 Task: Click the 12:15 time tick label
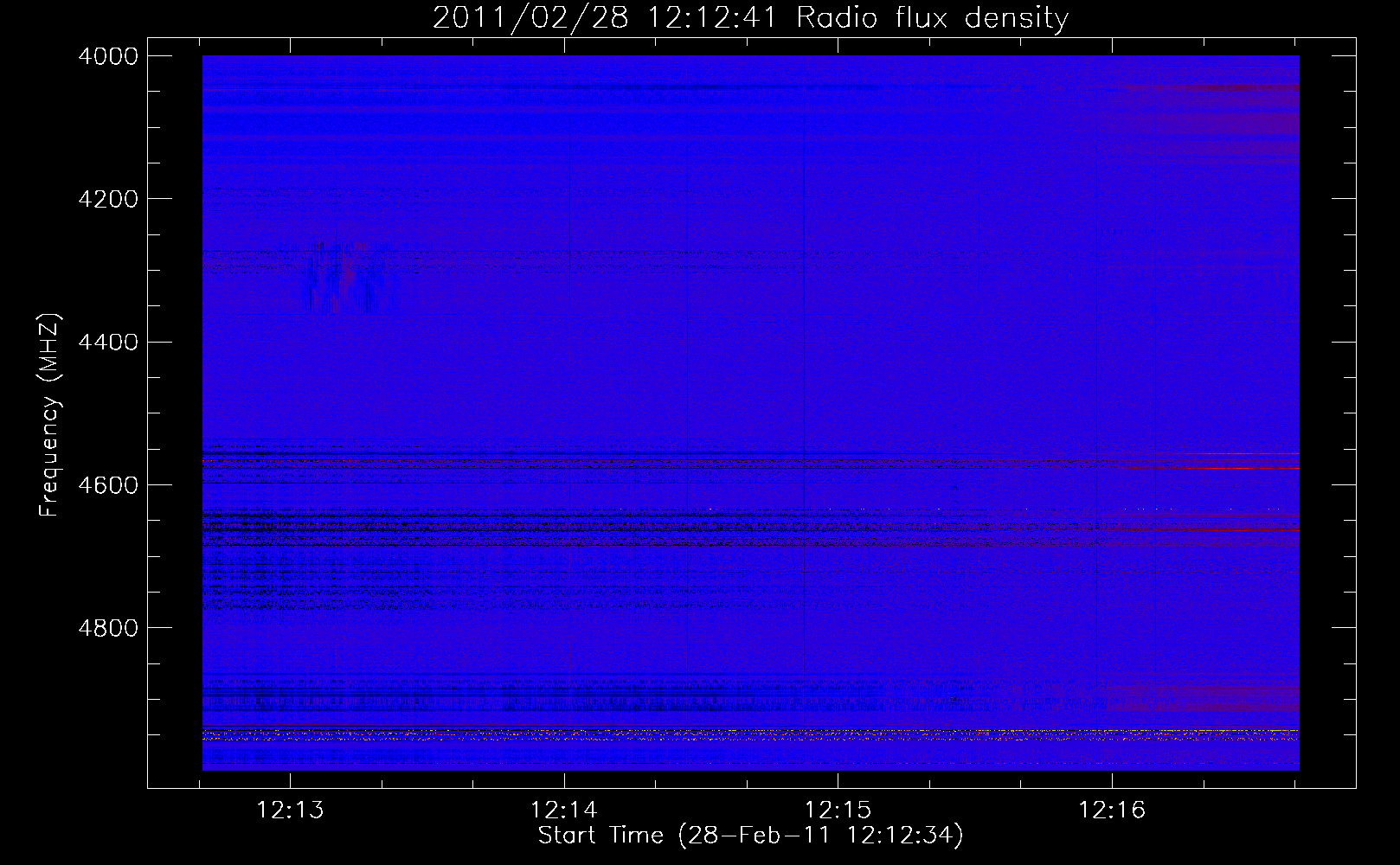tap(838, 811)
